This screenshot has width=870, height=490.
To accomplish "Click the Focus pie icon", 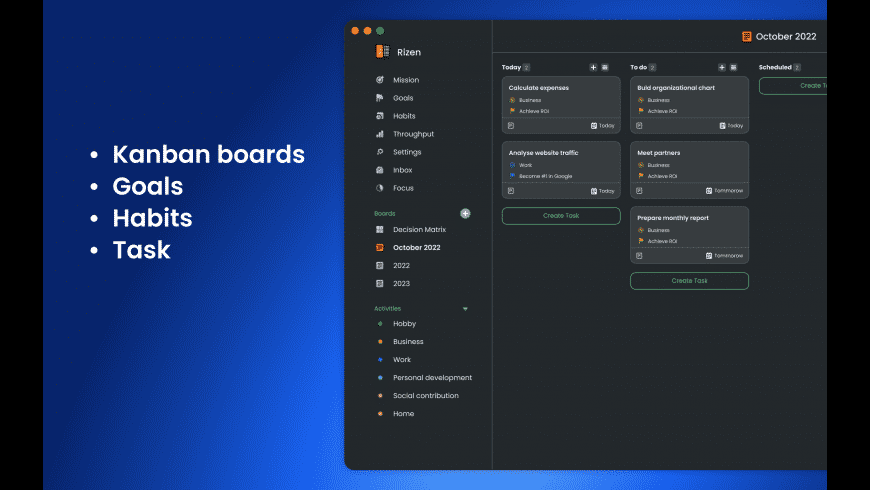I will (x=380, y=188).
